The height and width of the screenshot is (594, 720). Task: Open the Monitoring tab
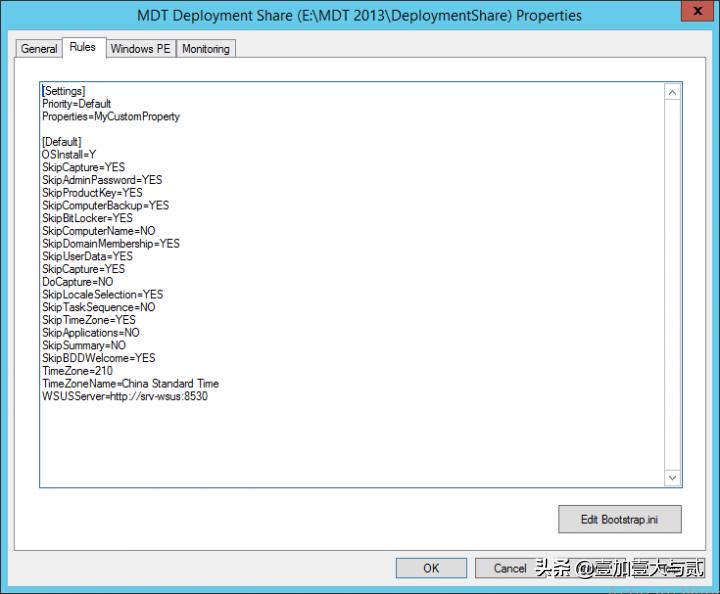click(206, 49)
